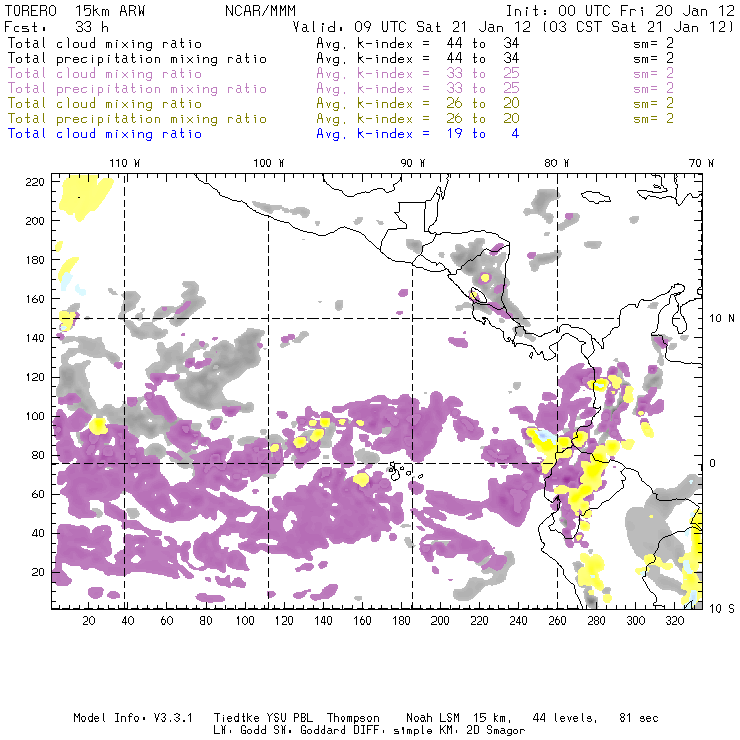Select olive "Total cloud mixing ratio" legend row

[x=105, y=104]
